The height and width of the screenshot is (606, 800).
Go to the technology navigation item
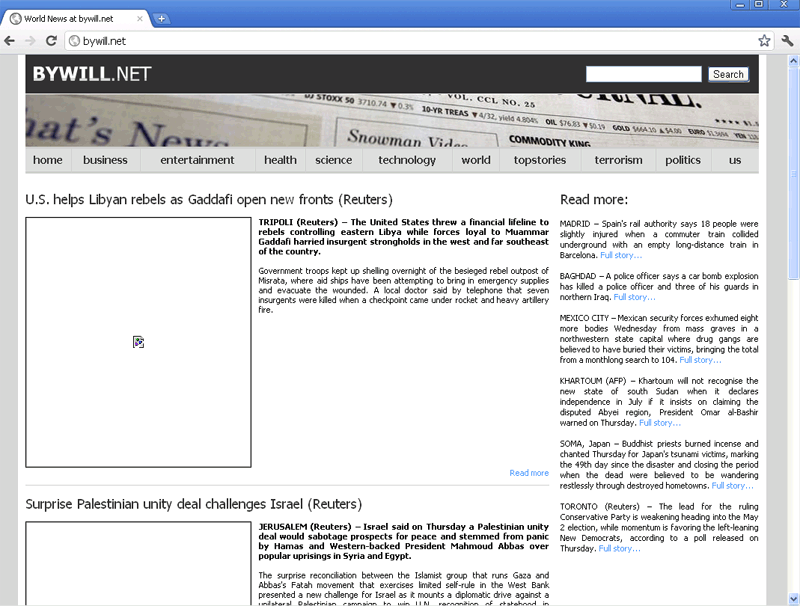click(x=407, y=160)
